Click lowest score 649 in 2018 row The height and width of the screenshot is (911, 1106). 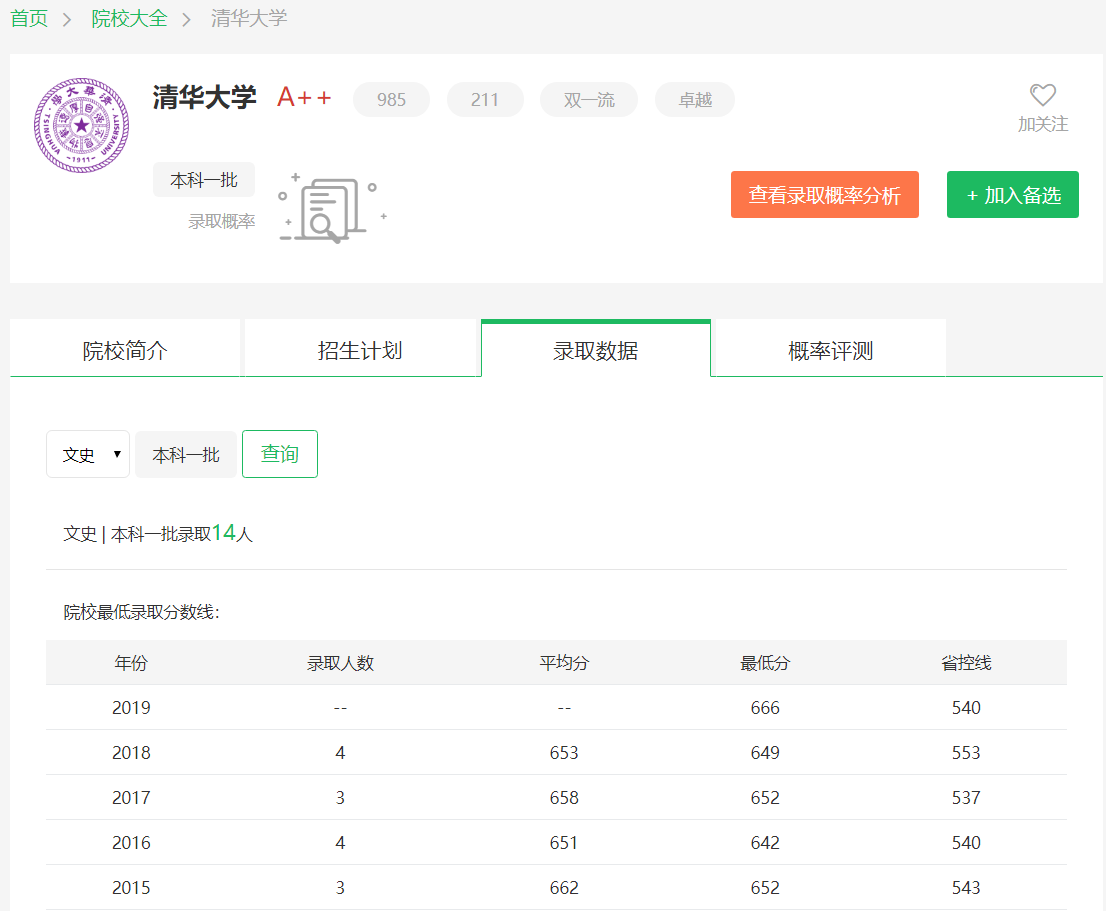tap(765, 752)
